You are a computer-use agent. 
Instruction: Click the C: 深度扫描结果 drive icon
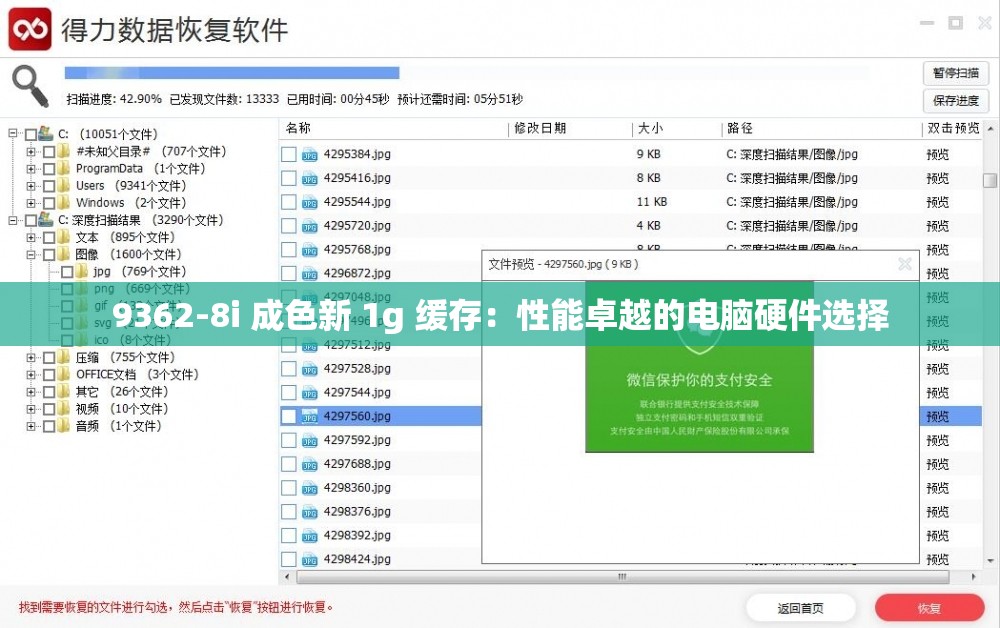pos(43,220)
